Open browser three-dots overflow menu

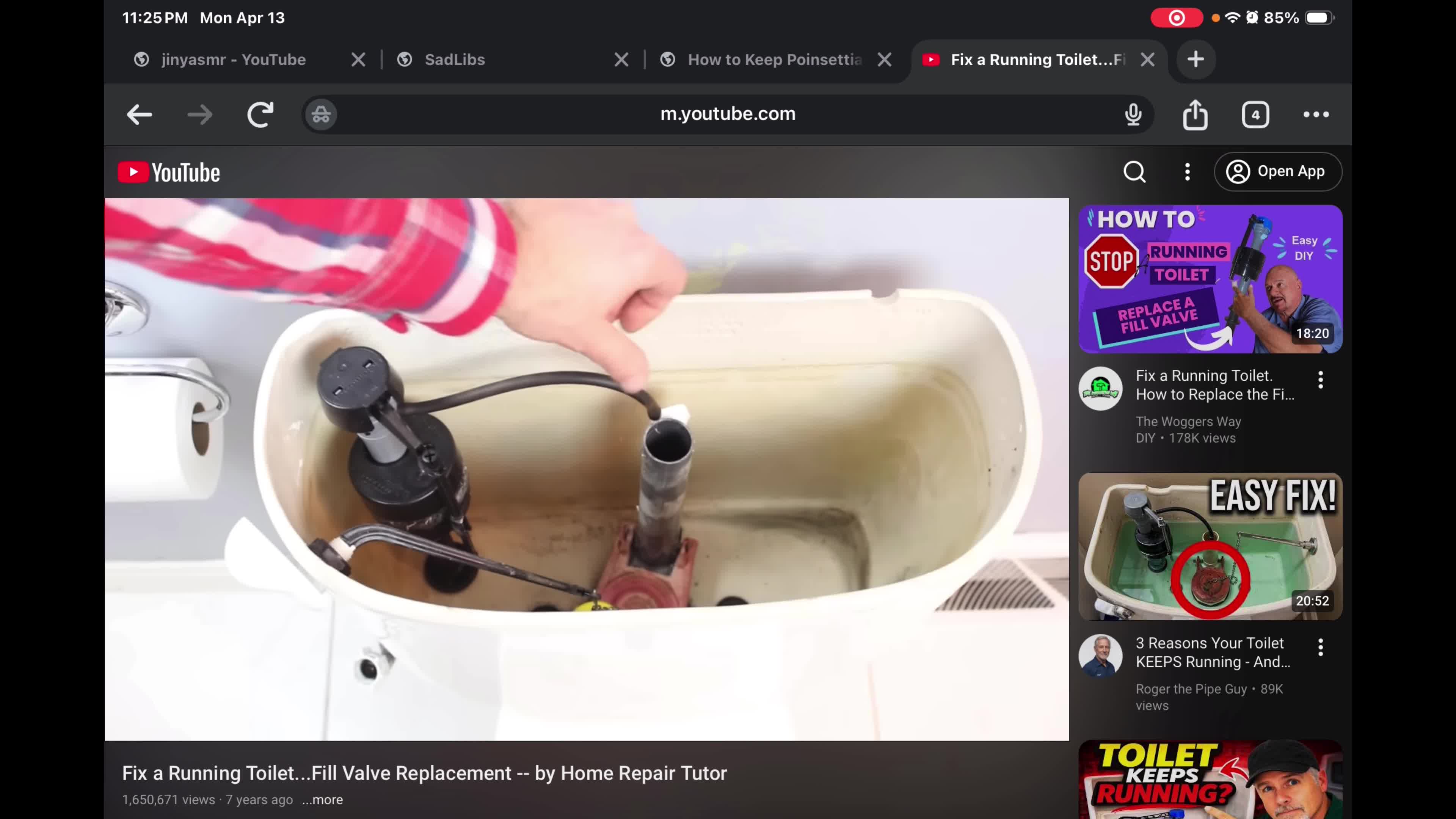tap(1316, 115)
